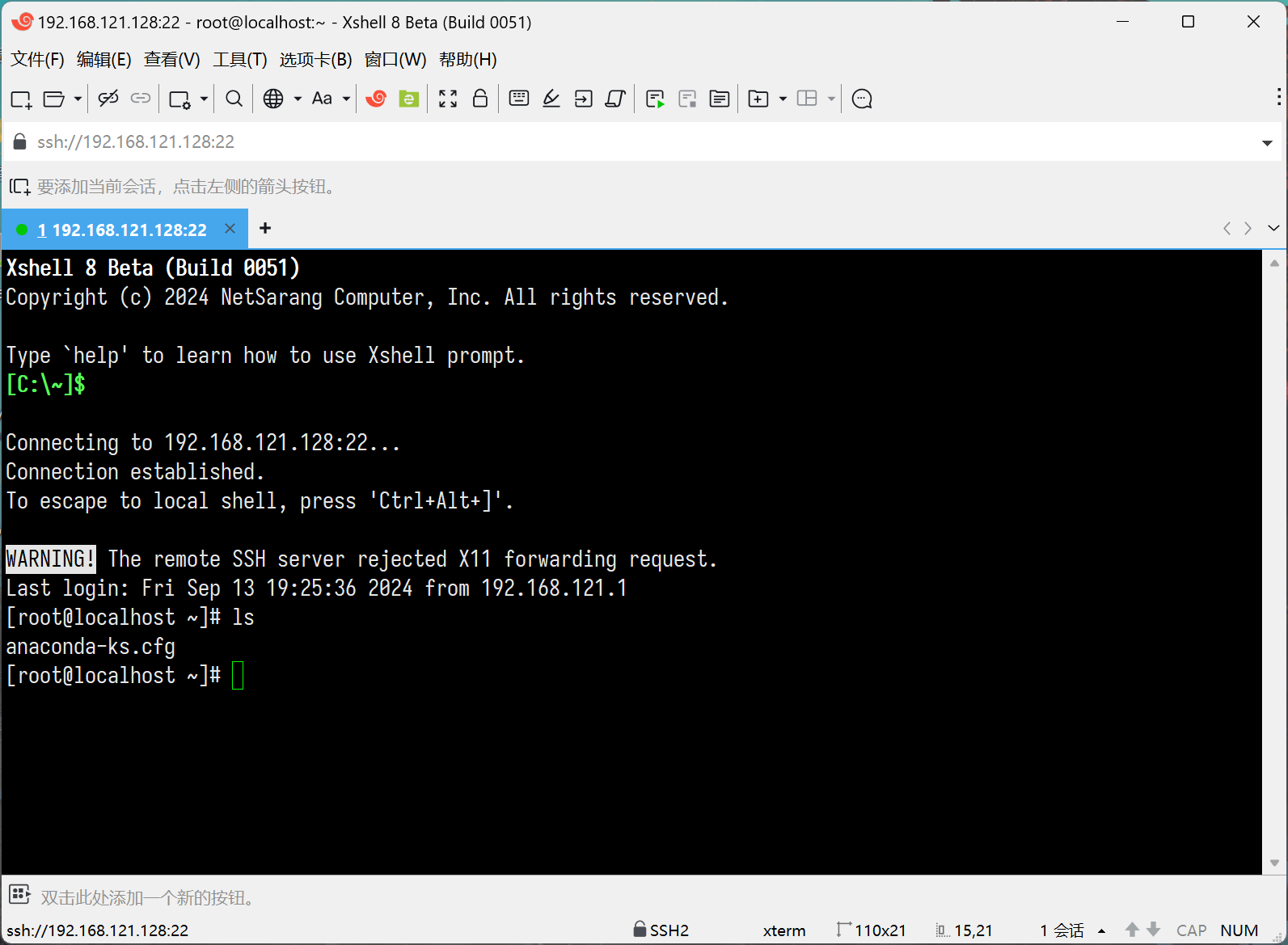This screenshot has height=945, width=1288.
Task: Click the WARNING! highlighted text in terminal
Action: click(x=51, y=559)
